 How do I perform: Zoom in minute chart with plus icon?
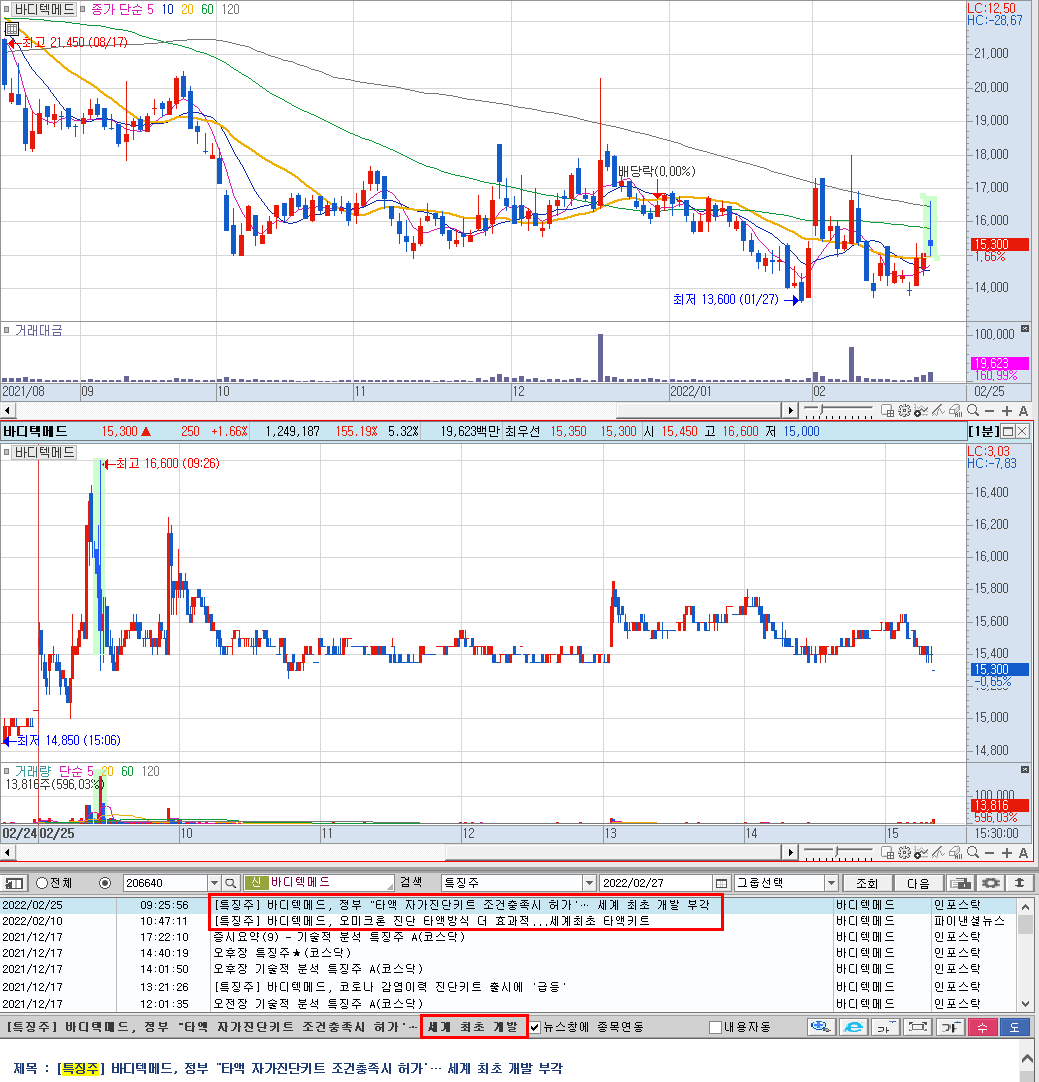point(1007,853)
